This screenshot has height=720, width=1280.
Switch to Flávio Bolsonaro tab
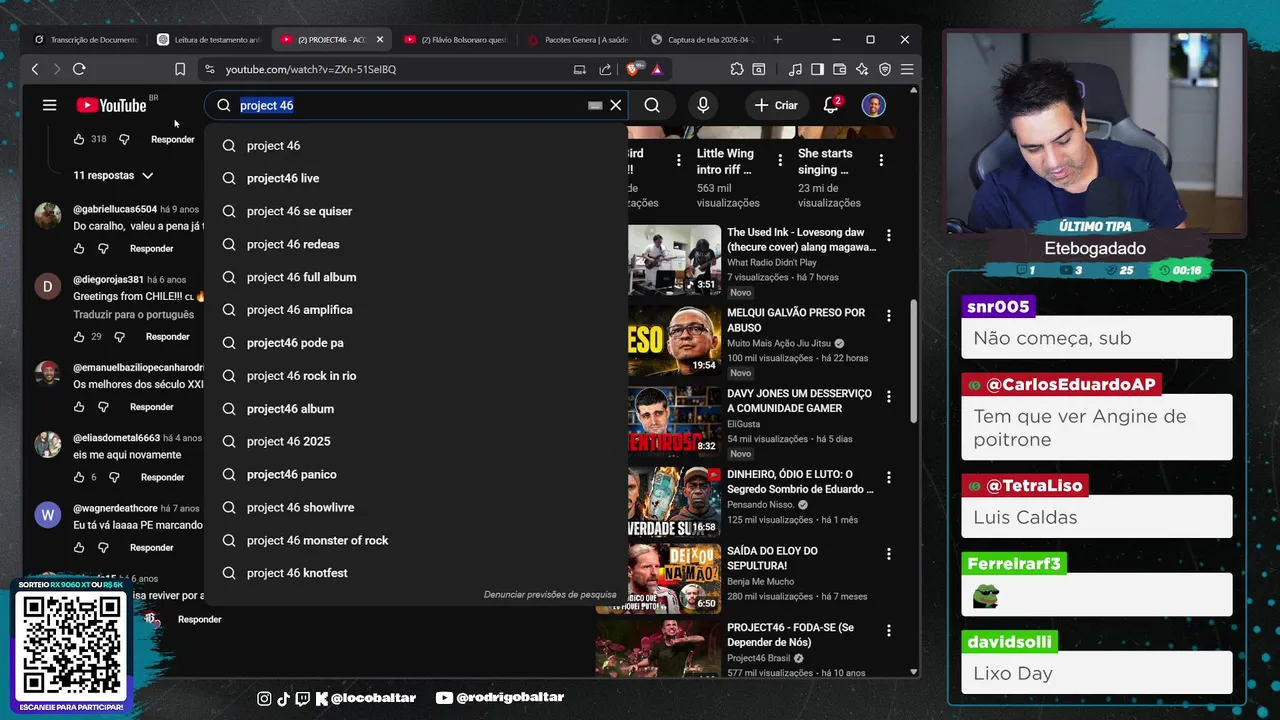[x=457, y=39]
